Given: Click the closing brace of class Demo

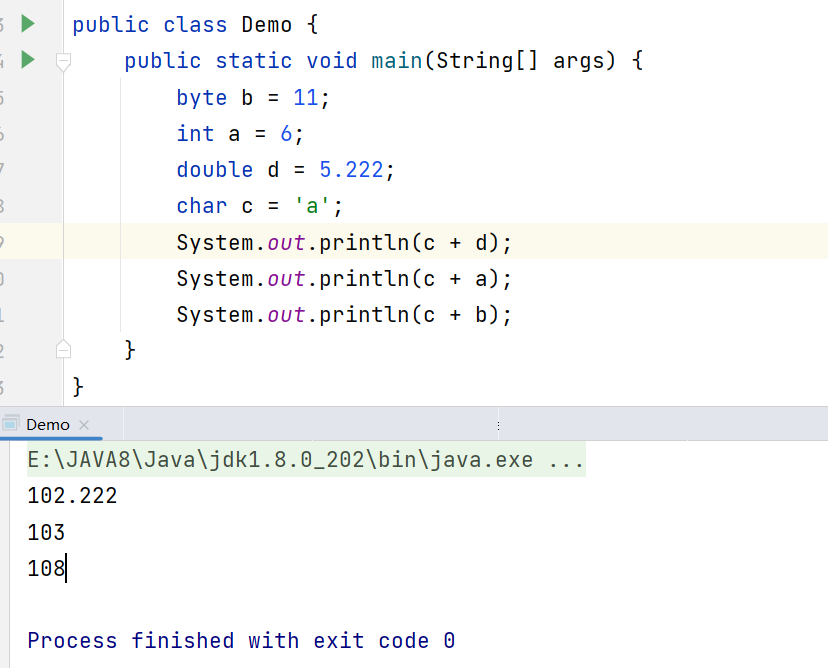Looking at the screenshot, I should coord(78,387).
